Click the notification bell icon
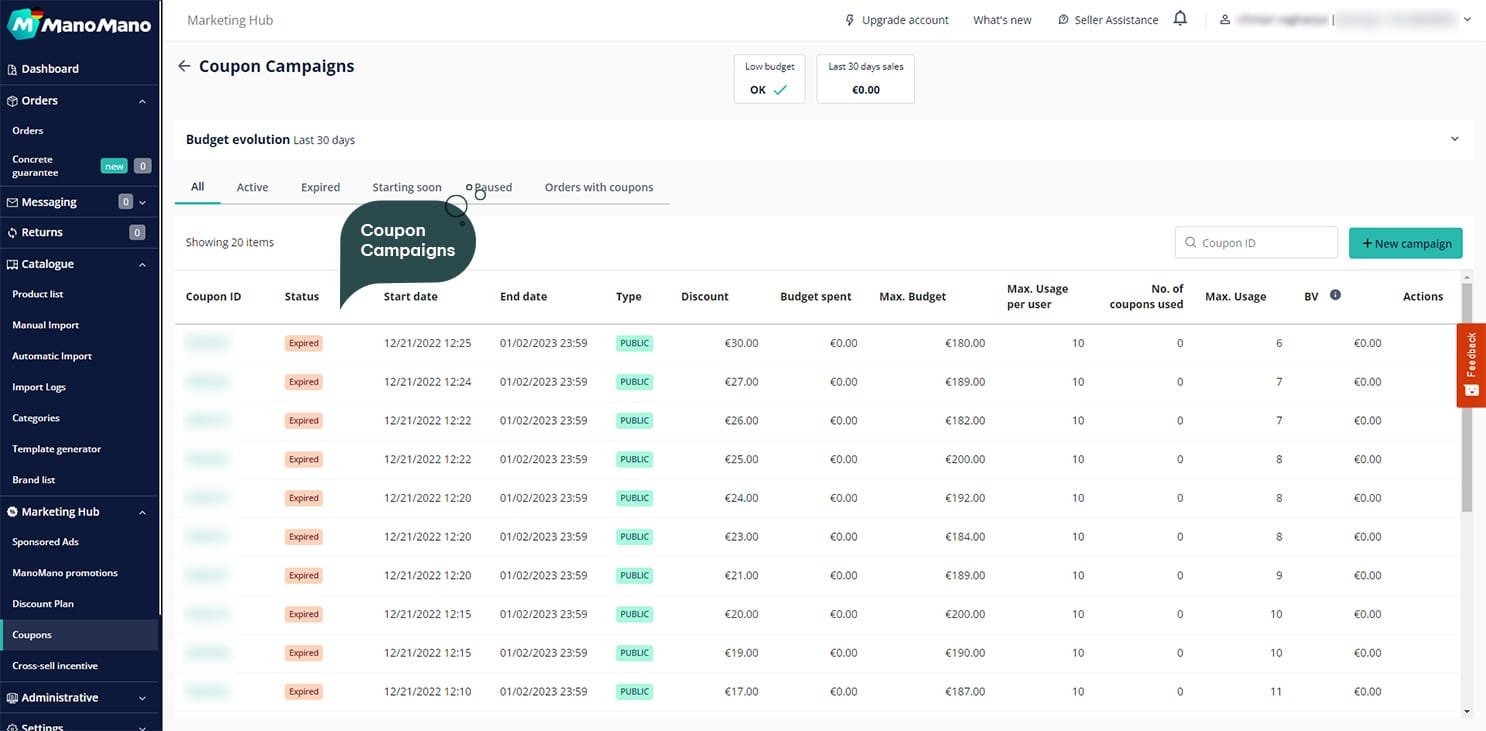The width and height of the screenshot is (1486, 731). coord(1180,19)
